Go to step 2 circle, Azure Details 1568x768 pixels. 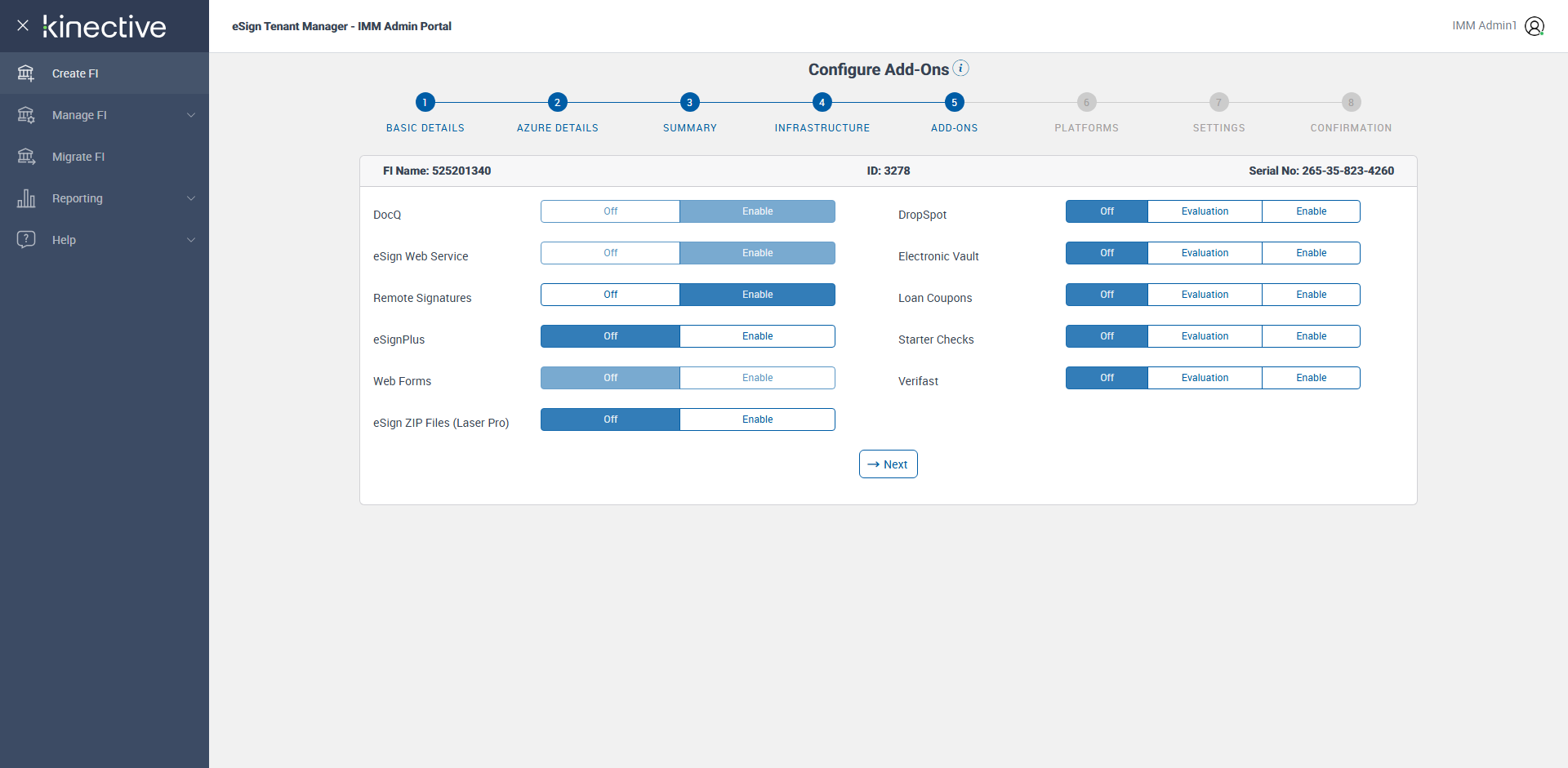pyautogui.click(x=557, y=102)
